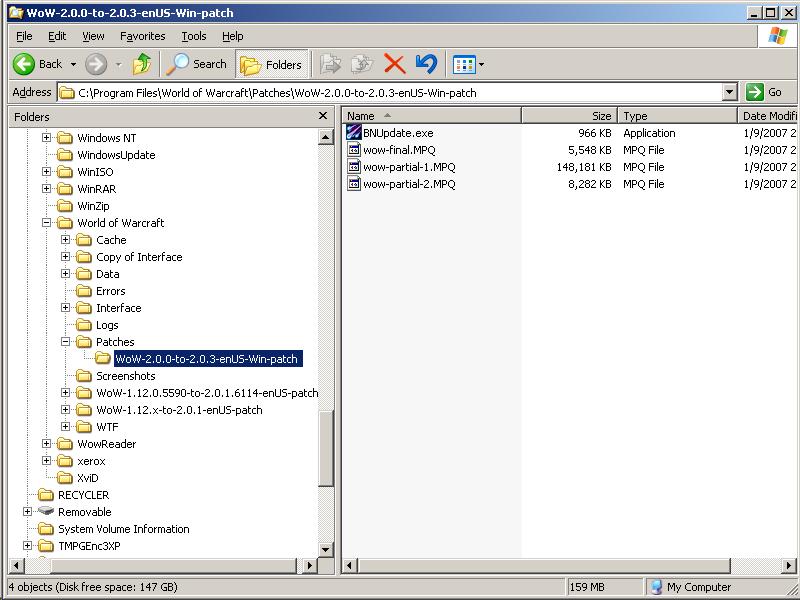Open the Back history dropdown arrow
Screen dimensions: 800x600
(x=73, y=64)
